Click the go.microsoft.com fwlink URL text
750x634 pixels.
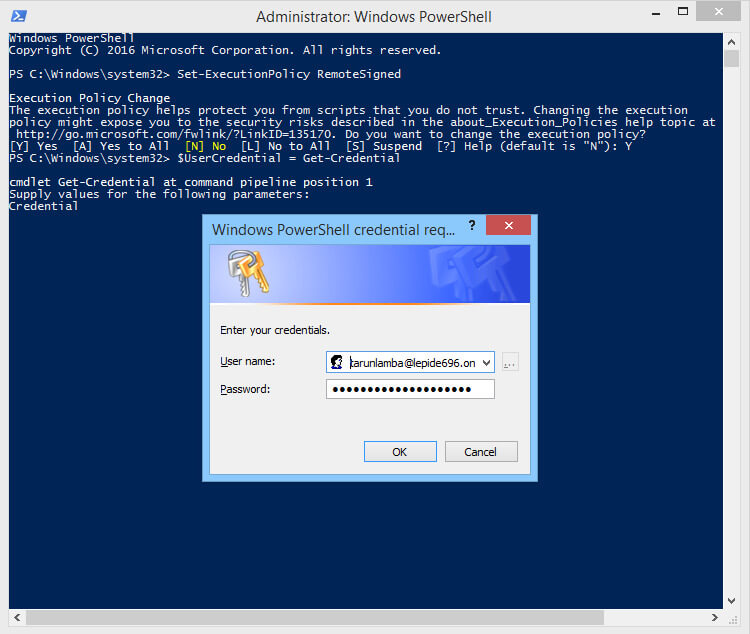click(175, 134)
